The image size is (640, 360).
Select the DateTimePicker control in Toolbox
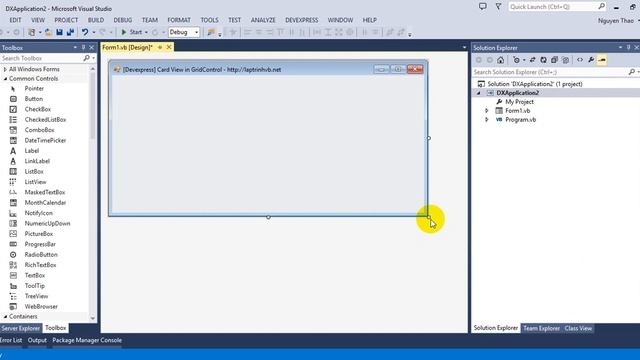(44, 140)
